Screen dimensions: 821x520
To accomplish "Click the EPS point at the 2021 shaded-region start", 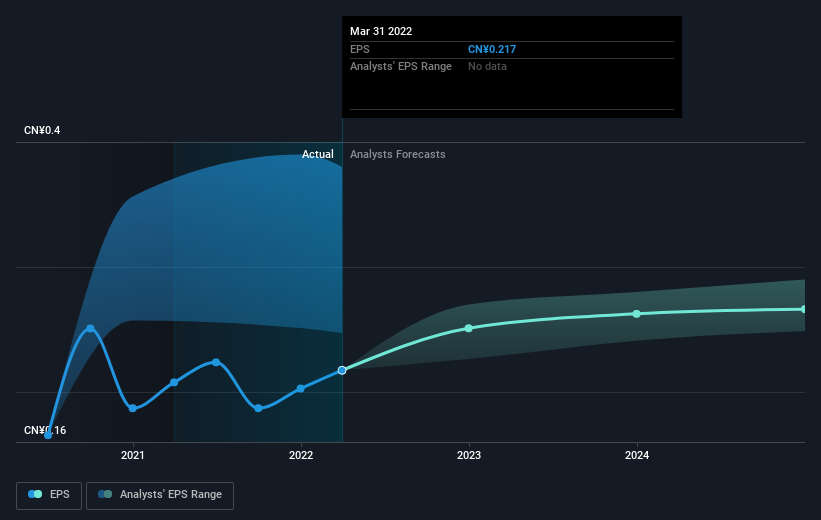I will (174, 382).
